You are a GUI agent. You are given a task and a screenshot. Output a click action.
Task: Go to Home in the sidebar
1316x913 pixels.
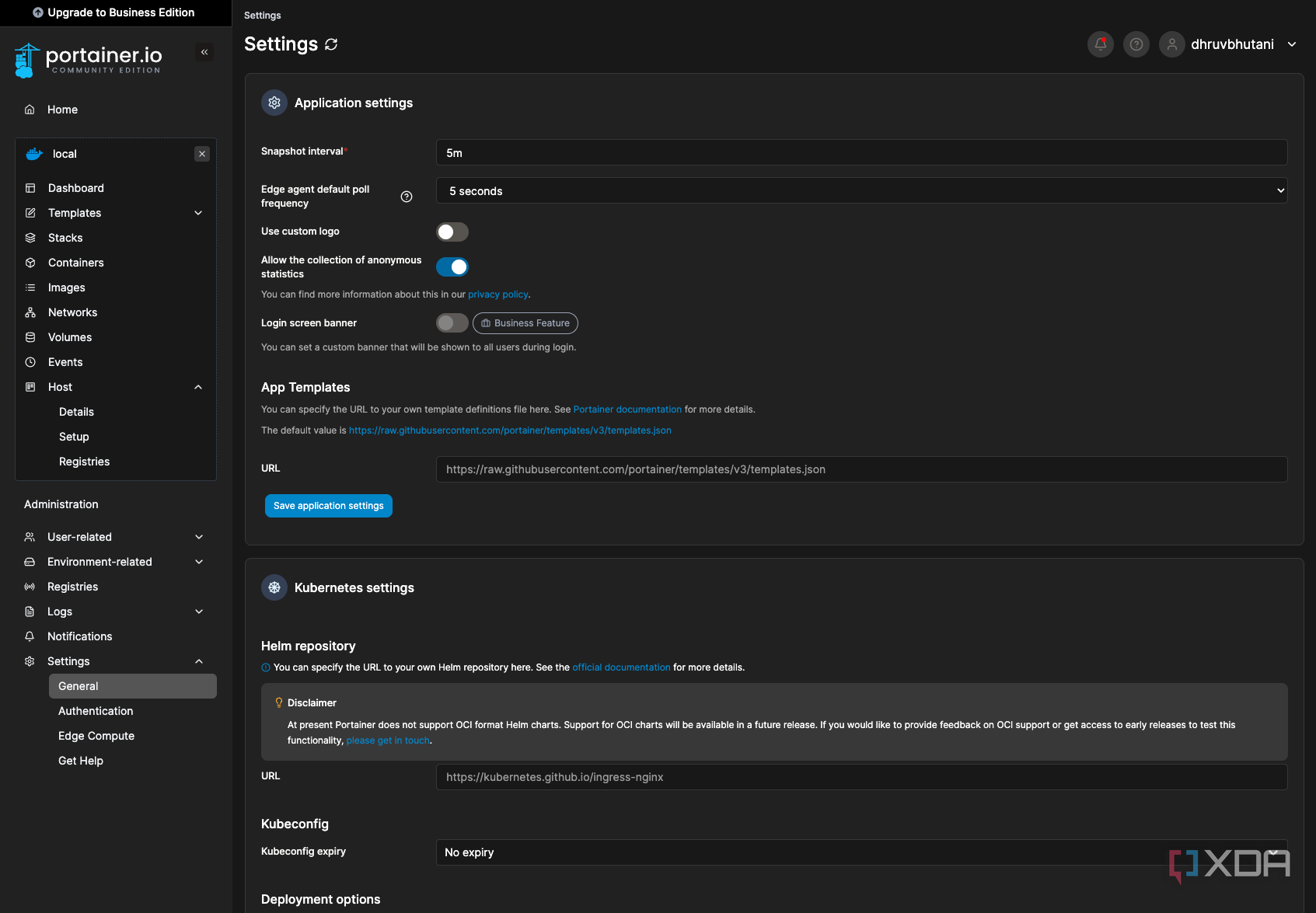tap(62, 110)
